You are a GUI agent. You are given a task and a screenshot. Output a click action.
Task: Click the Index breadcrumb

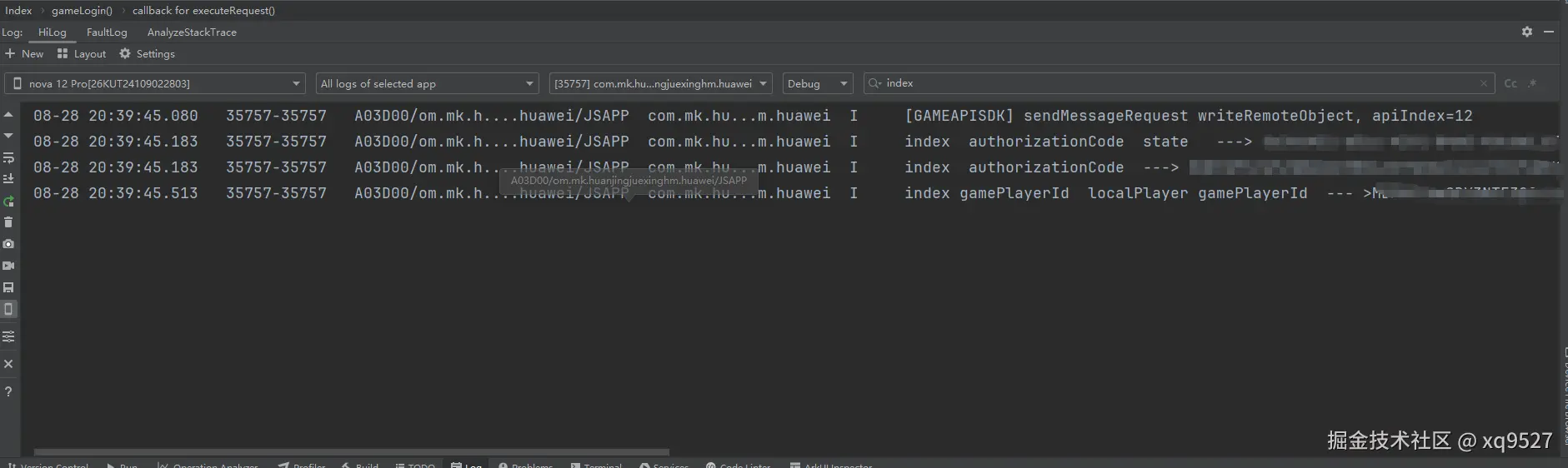(18, 11)
